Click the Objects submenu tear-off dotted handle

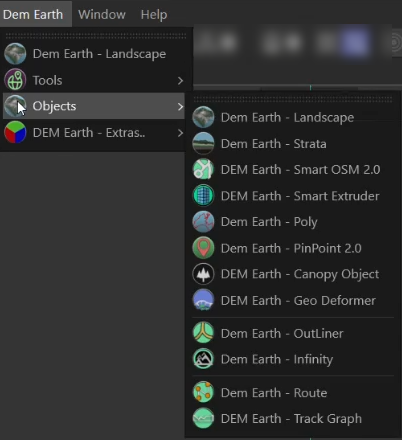[293, 99]
